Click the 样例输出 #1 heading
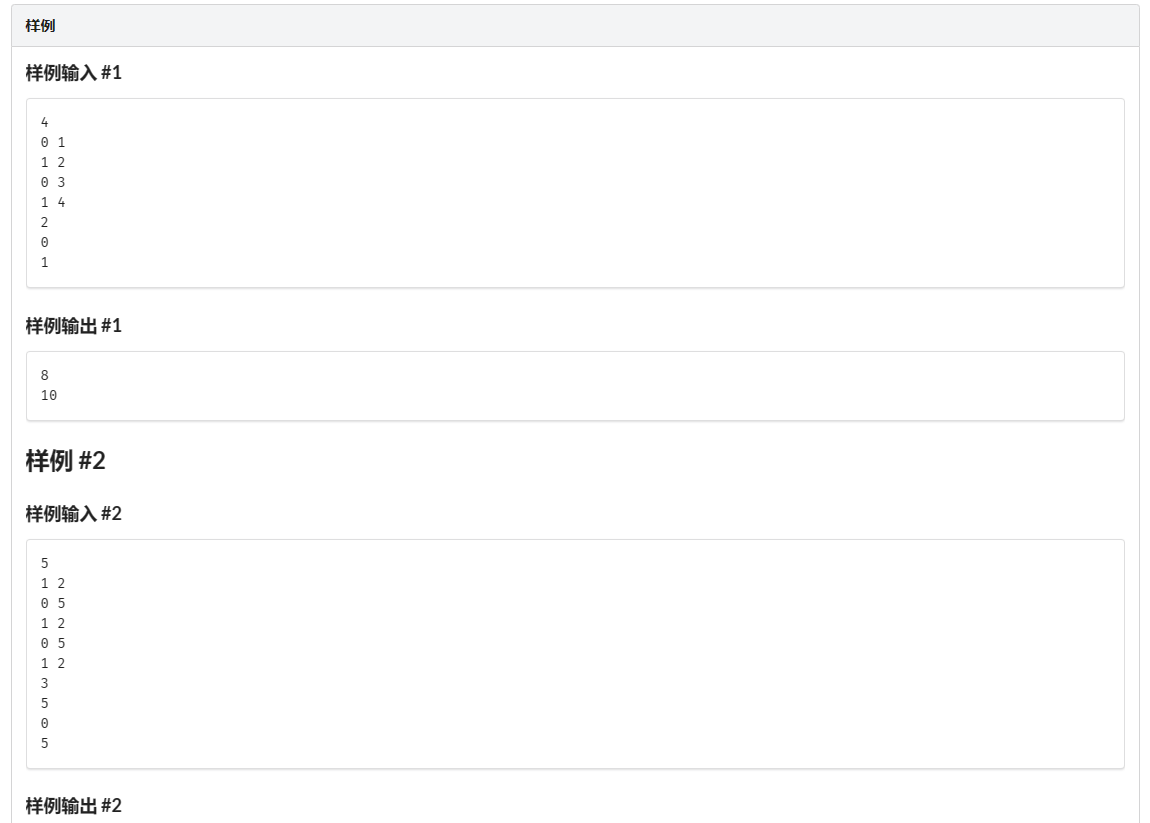This screenshot has width=1150, height=823. (74, 326)
